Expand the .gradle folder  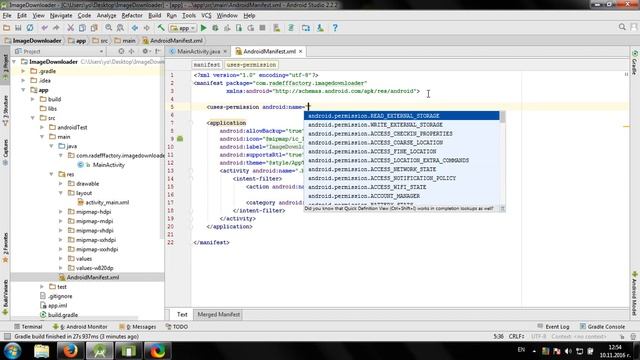[x=23, y=71]
